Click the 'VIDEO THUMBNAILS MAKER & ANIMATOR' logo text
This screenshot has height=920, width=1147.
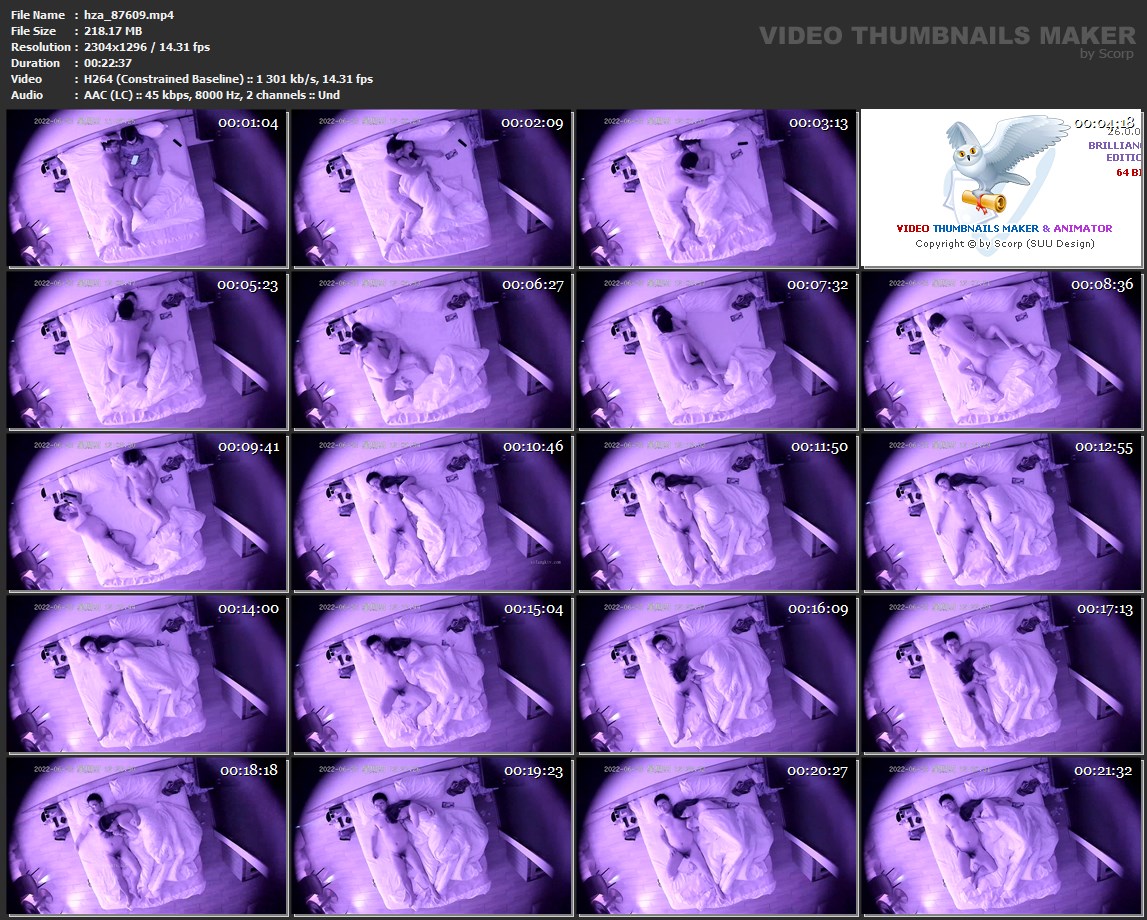coord(1004,228)
